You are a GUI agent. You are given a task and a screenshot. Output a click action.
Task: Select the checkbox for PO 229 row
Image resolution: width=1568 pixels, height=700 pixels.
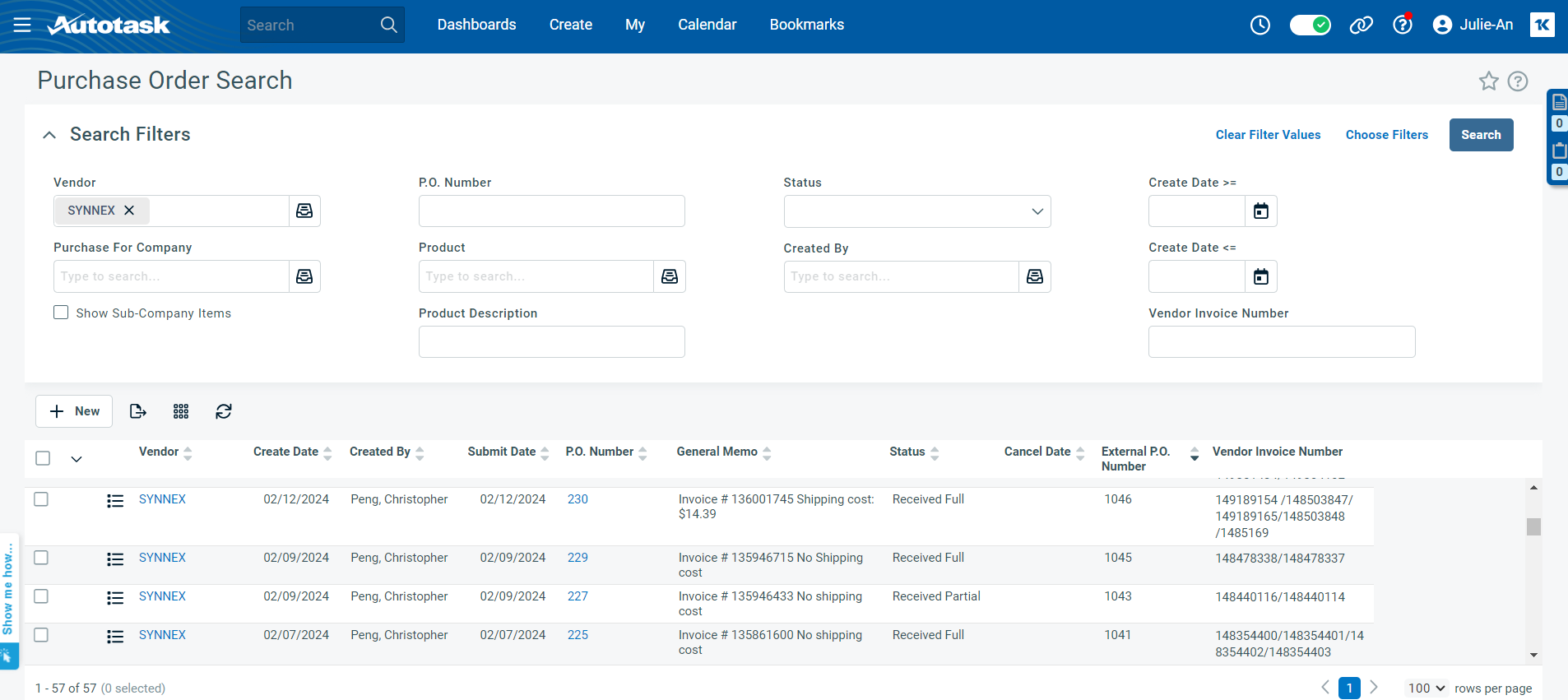(x=41, y=558)
